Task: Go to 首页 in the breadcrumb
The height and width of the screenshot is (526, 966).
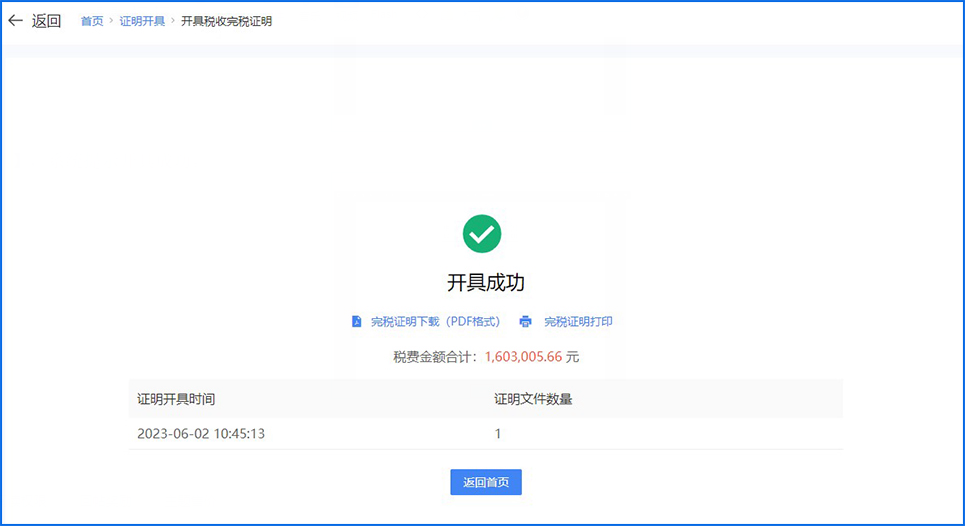Action: (91, 21)
